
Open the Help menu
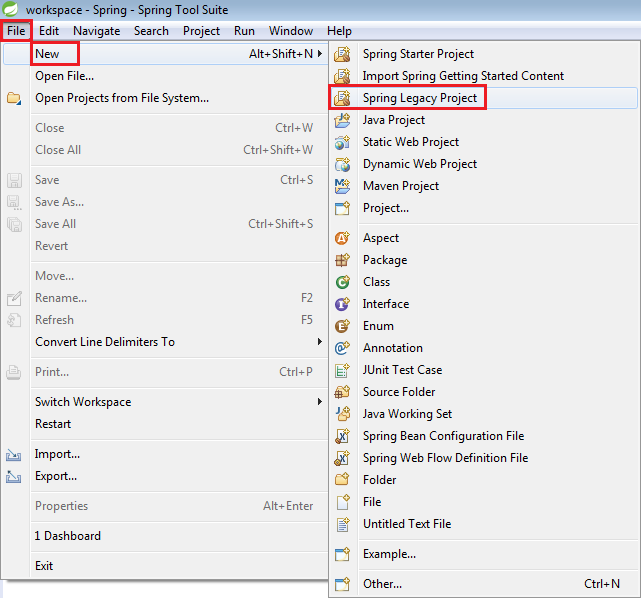click(339, 31)
